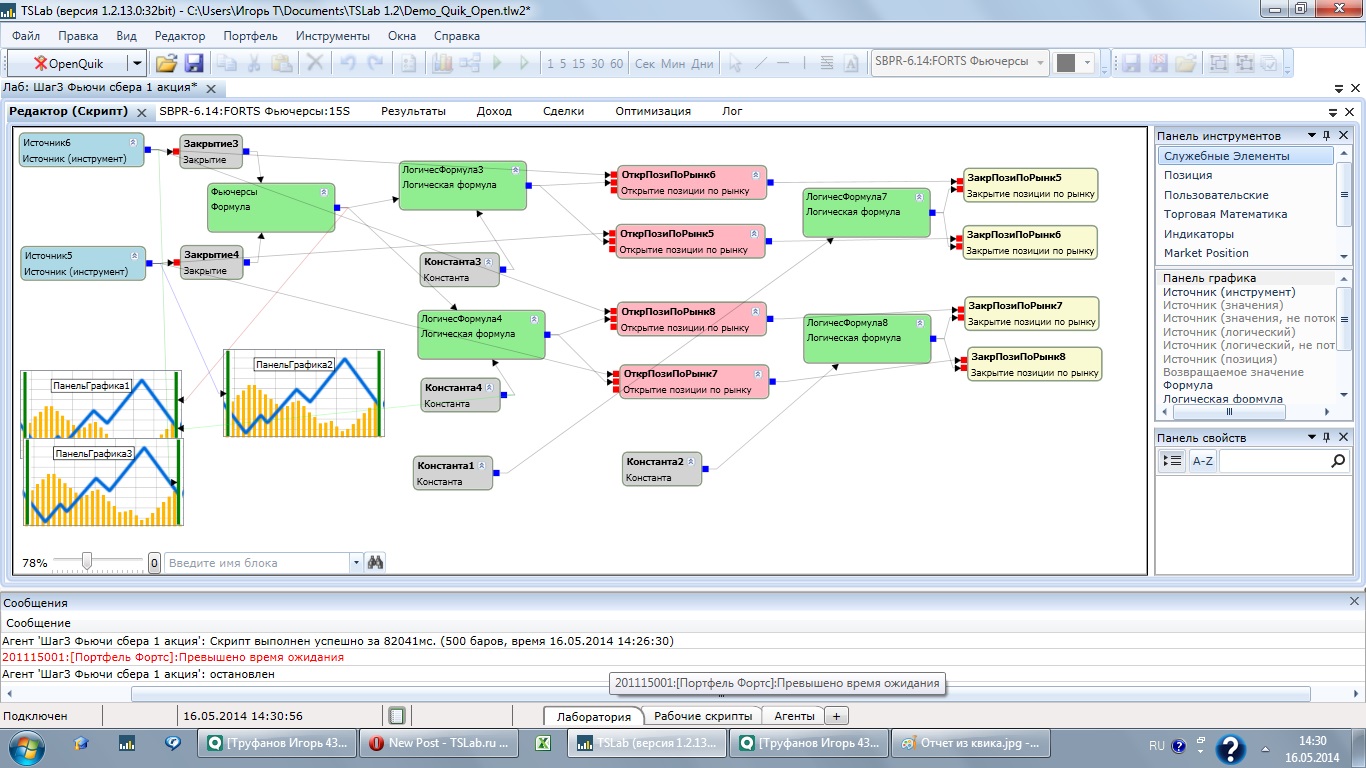Viewport: 1366px width, 768px height.
Task: Collapse the ЛогичесФормула3 block chevron
Action: (517, 169)
